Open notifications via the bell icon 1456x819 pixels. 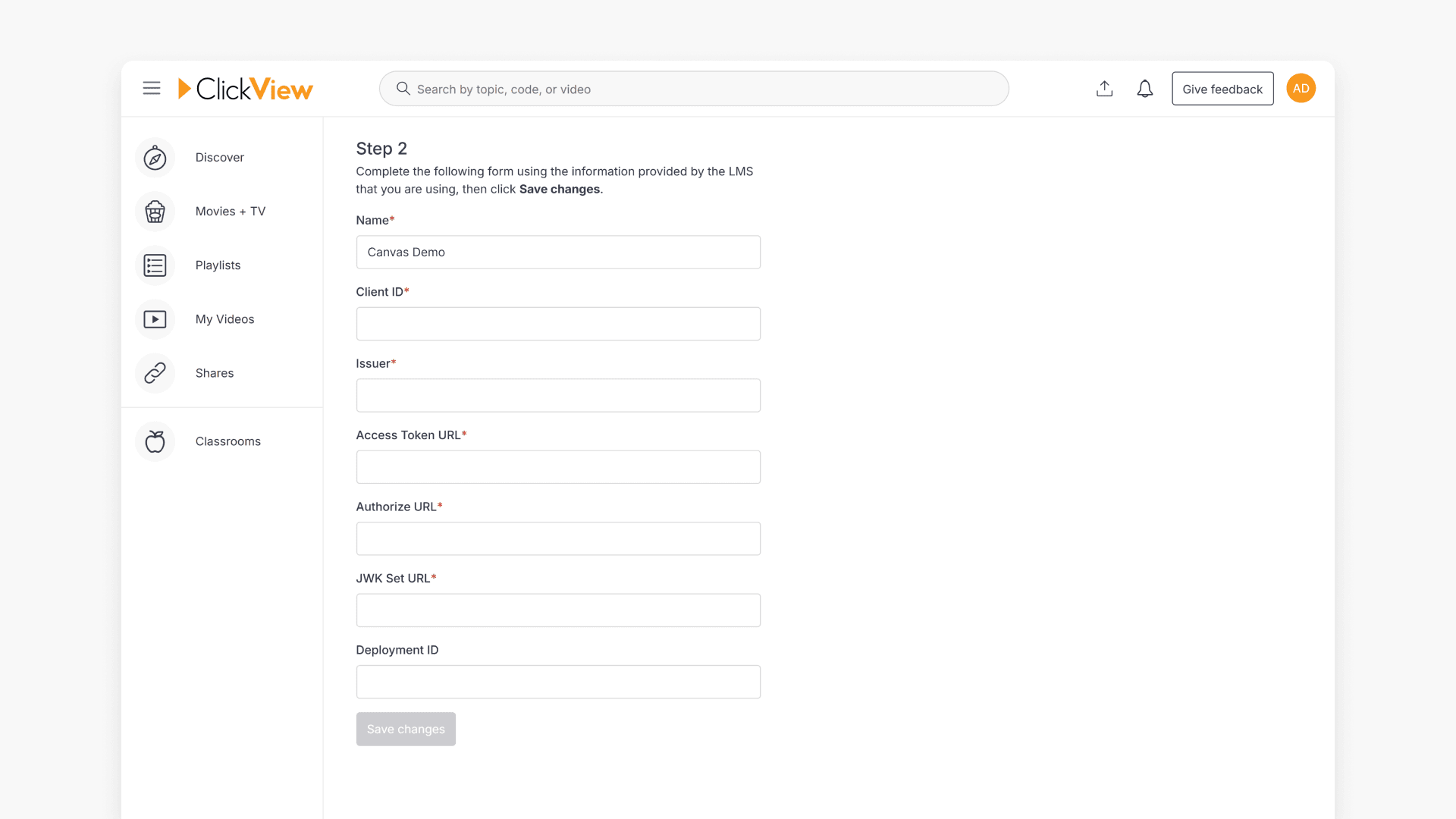1145,88
